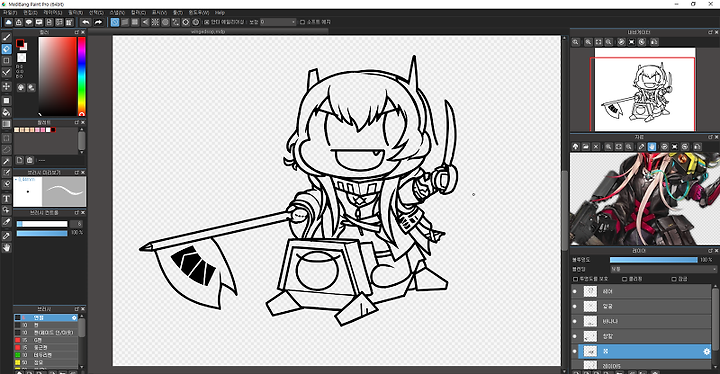The height and width of the screenshot is (374, 720).
Task: Activate hand tool in Reference panel
Action: point(652,147)
